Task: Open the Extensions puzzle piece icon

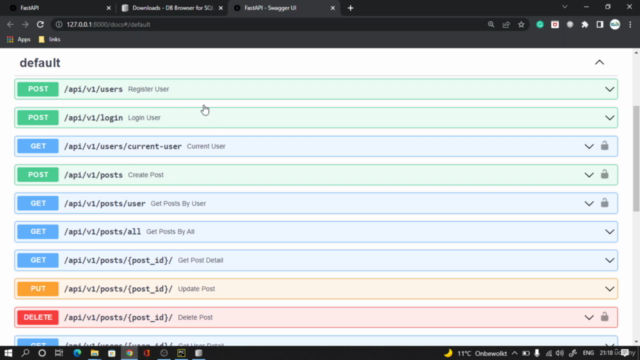Action: point(585,24)
